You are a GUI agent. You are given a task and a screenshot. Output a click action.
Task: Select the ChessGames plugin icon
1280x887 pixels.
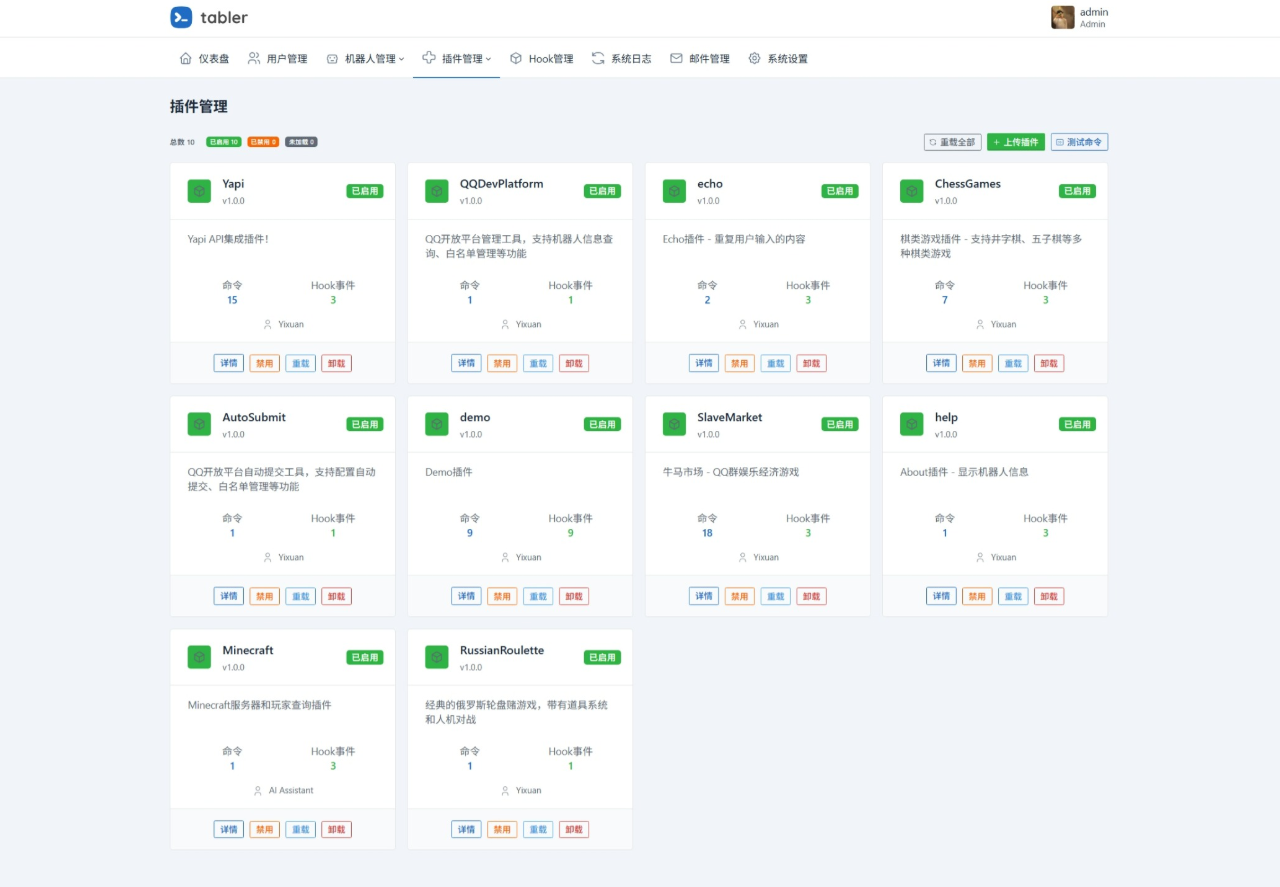coord(912,191)
